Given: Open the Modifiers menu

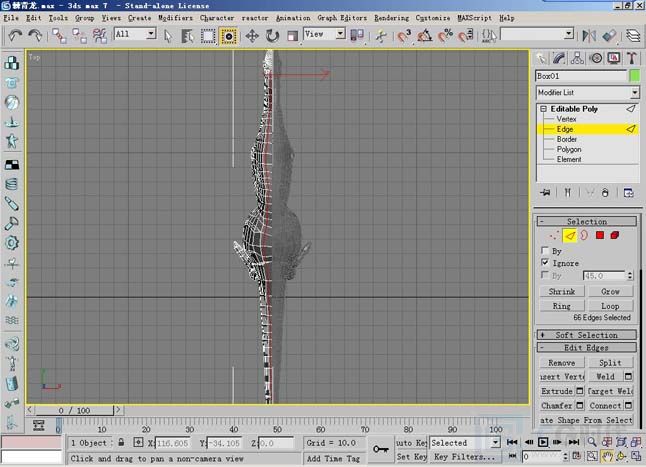Looking at the screenshot, I should [x=176, y=18].
